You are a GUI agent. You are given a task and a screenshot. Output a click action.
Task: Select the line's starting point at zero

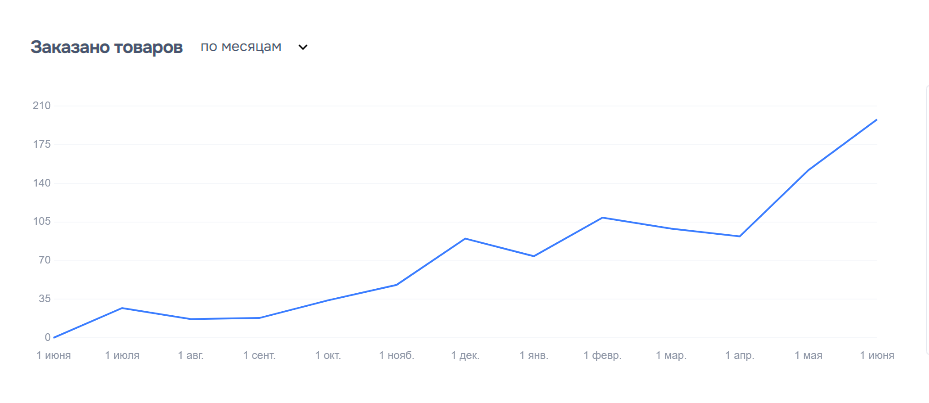point(54,338)
